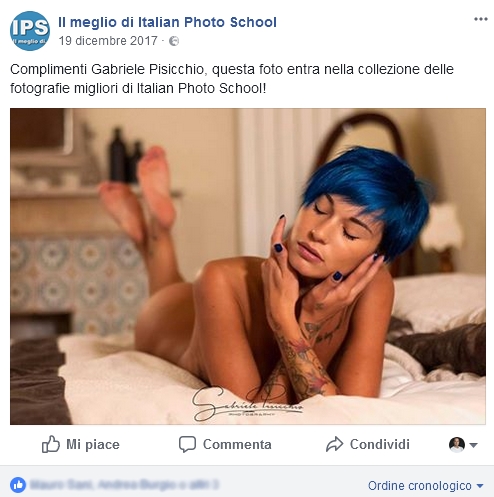The image size is (494, 497).
Task: Click the globe public-audience icon
Action: click(x=174, y=41)
